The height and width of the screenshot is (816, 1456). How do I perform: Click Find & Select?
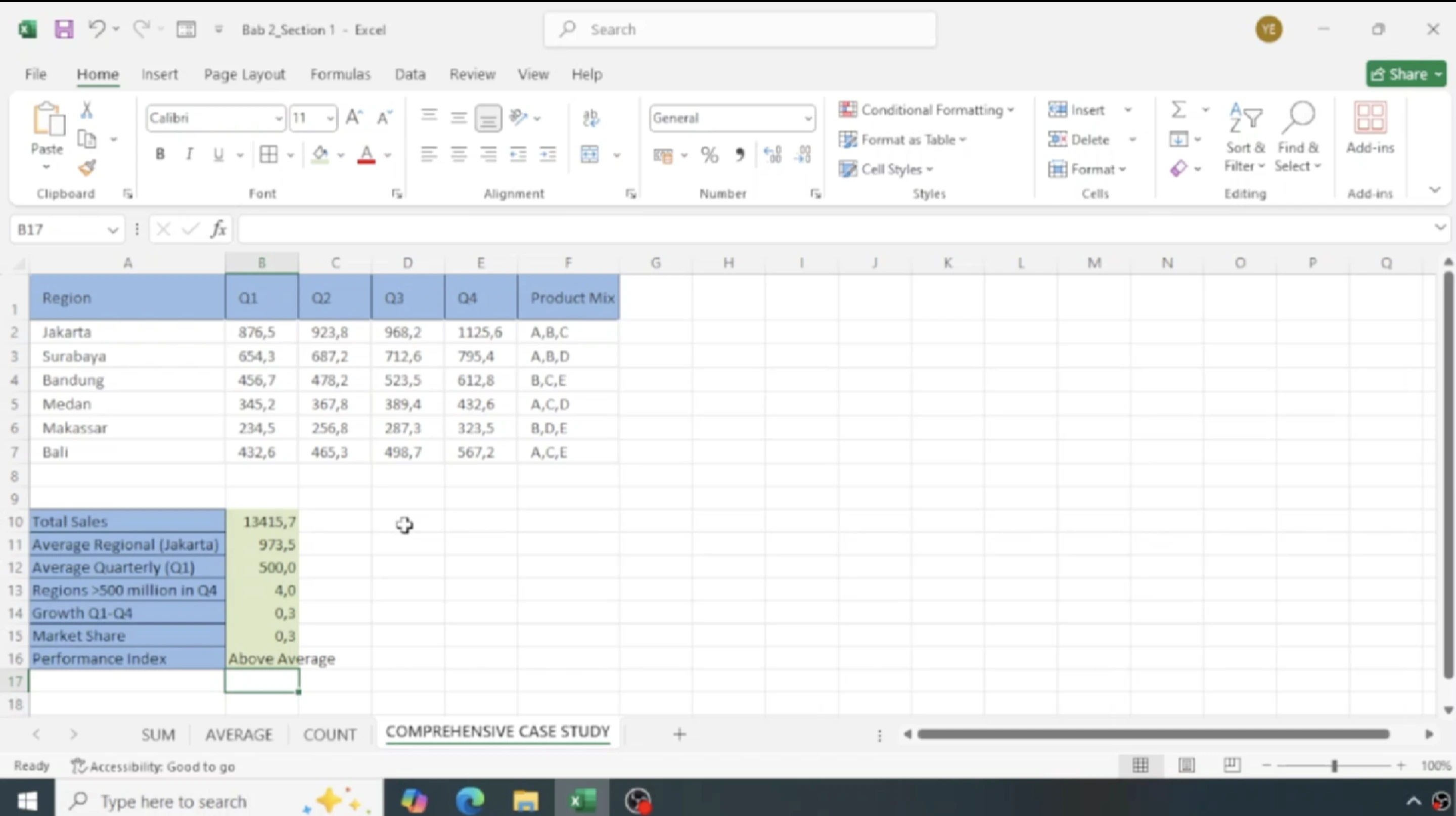click(x=1297, y=136)
